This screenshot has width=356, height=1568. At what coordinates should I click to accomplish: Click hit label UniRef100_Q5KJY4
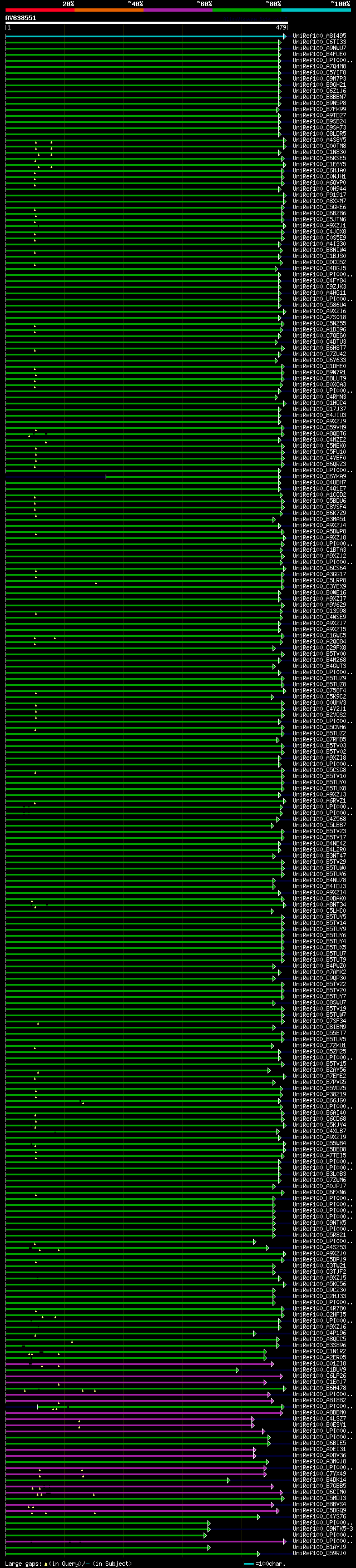[319, 1125]
